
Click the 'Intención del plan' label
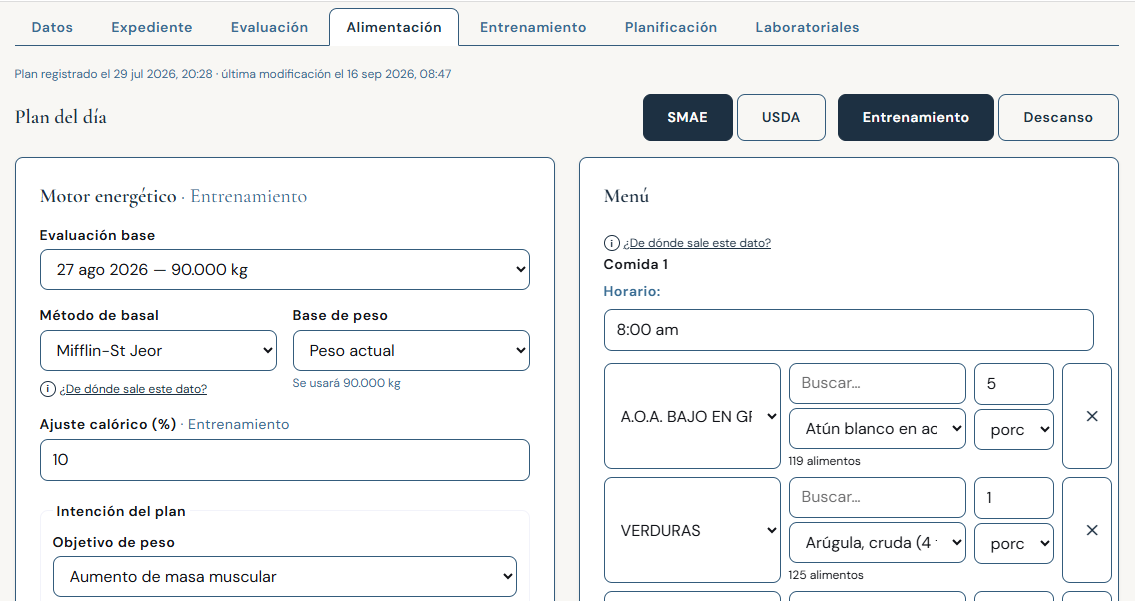121,511
